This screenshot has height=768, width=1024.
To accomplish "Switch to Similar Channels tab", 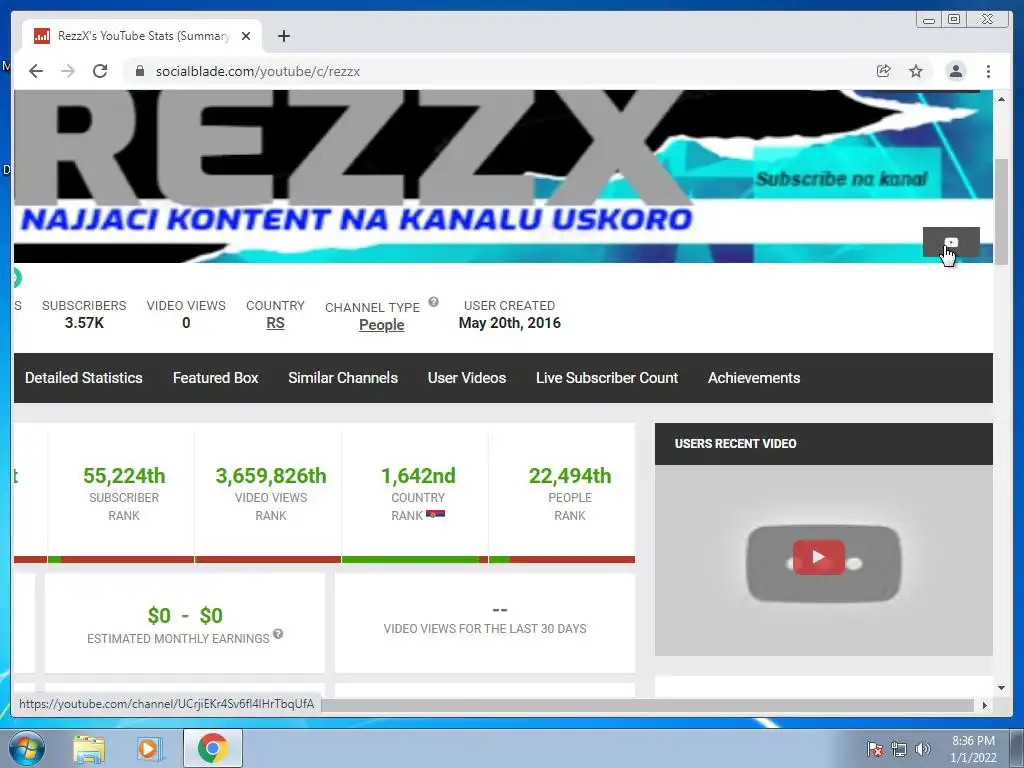I will pos(343,377).
